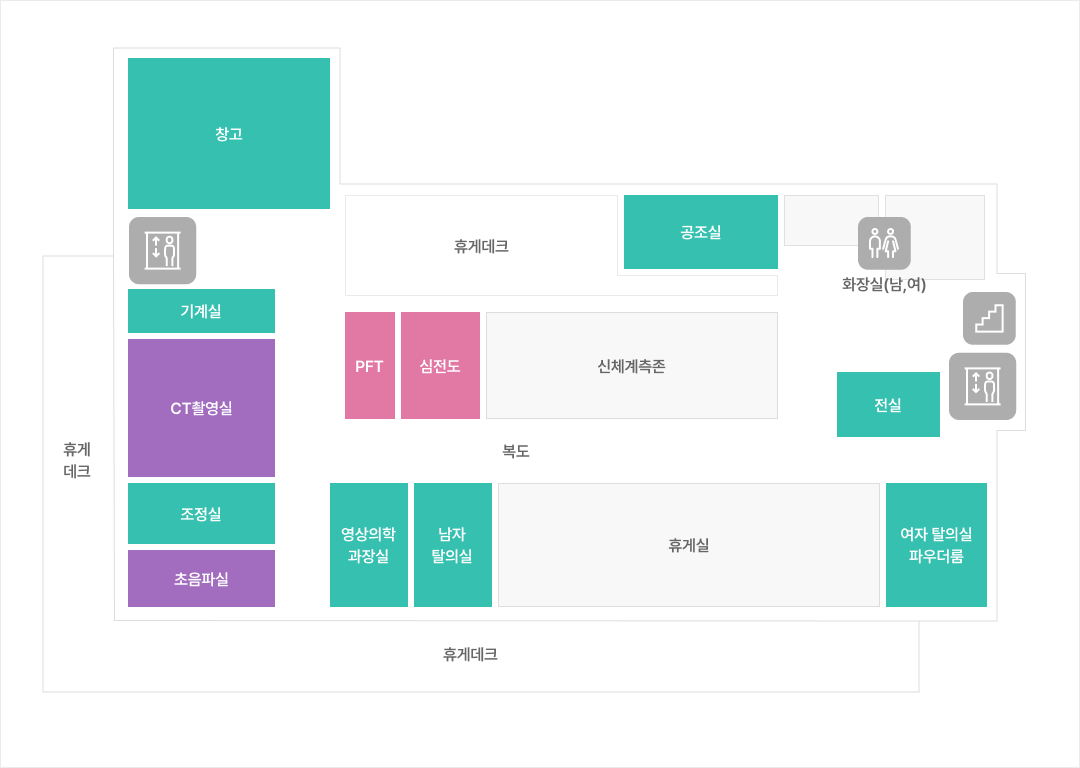Click the purple CT촬영실 room

201,408
